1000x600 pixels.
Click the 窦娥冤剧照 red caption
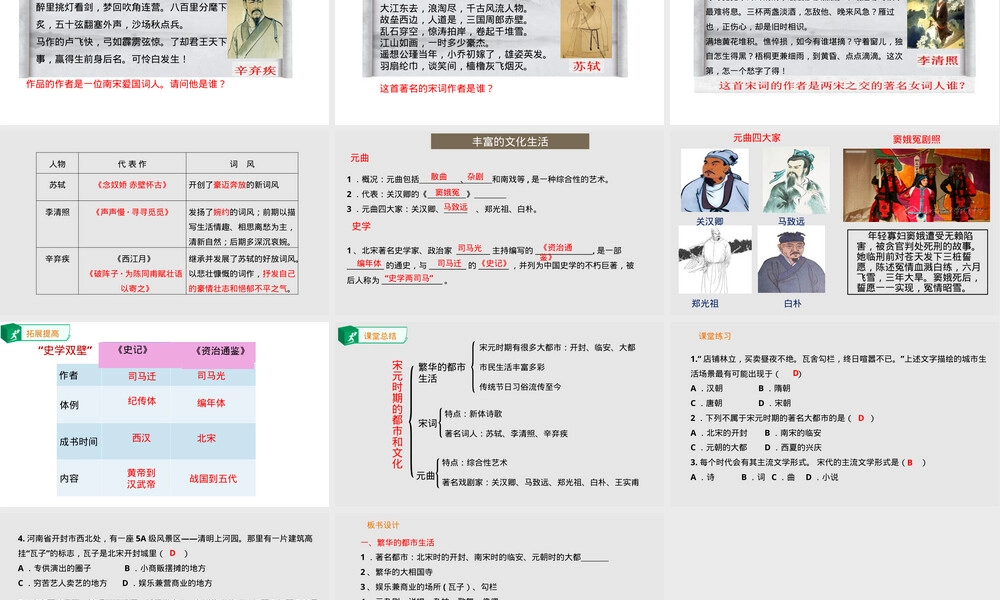(x=916, y=139)
